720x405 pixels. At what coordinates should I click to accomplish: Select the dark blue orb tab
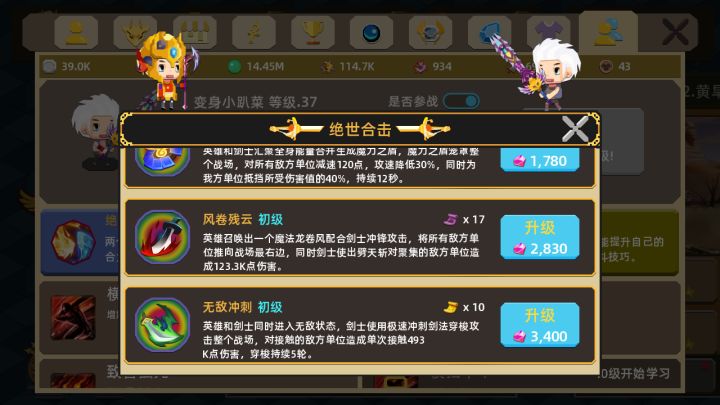(x=371, y=32)
